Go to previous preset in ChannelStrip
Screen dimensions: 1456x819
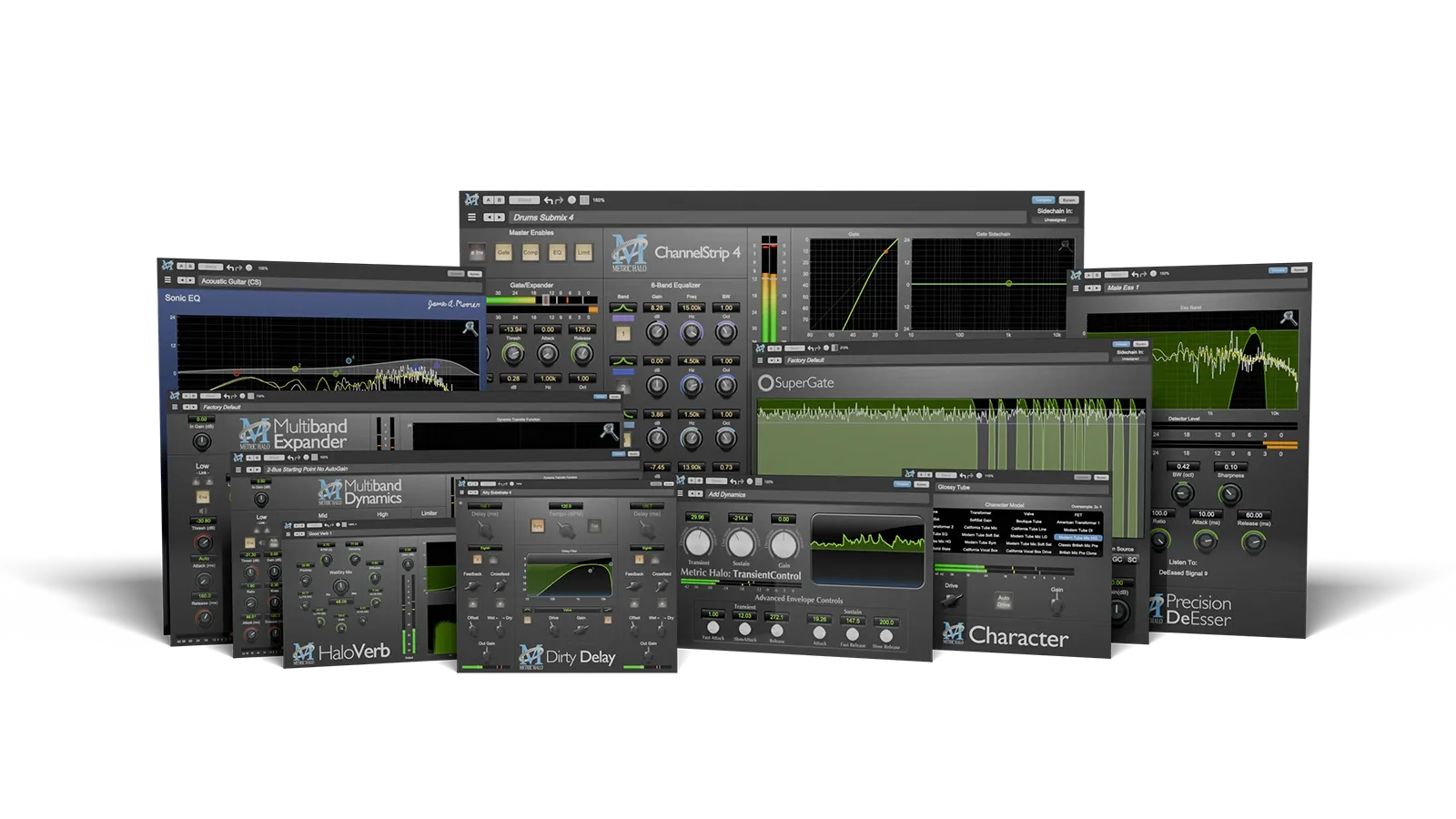tap(489, 217)
